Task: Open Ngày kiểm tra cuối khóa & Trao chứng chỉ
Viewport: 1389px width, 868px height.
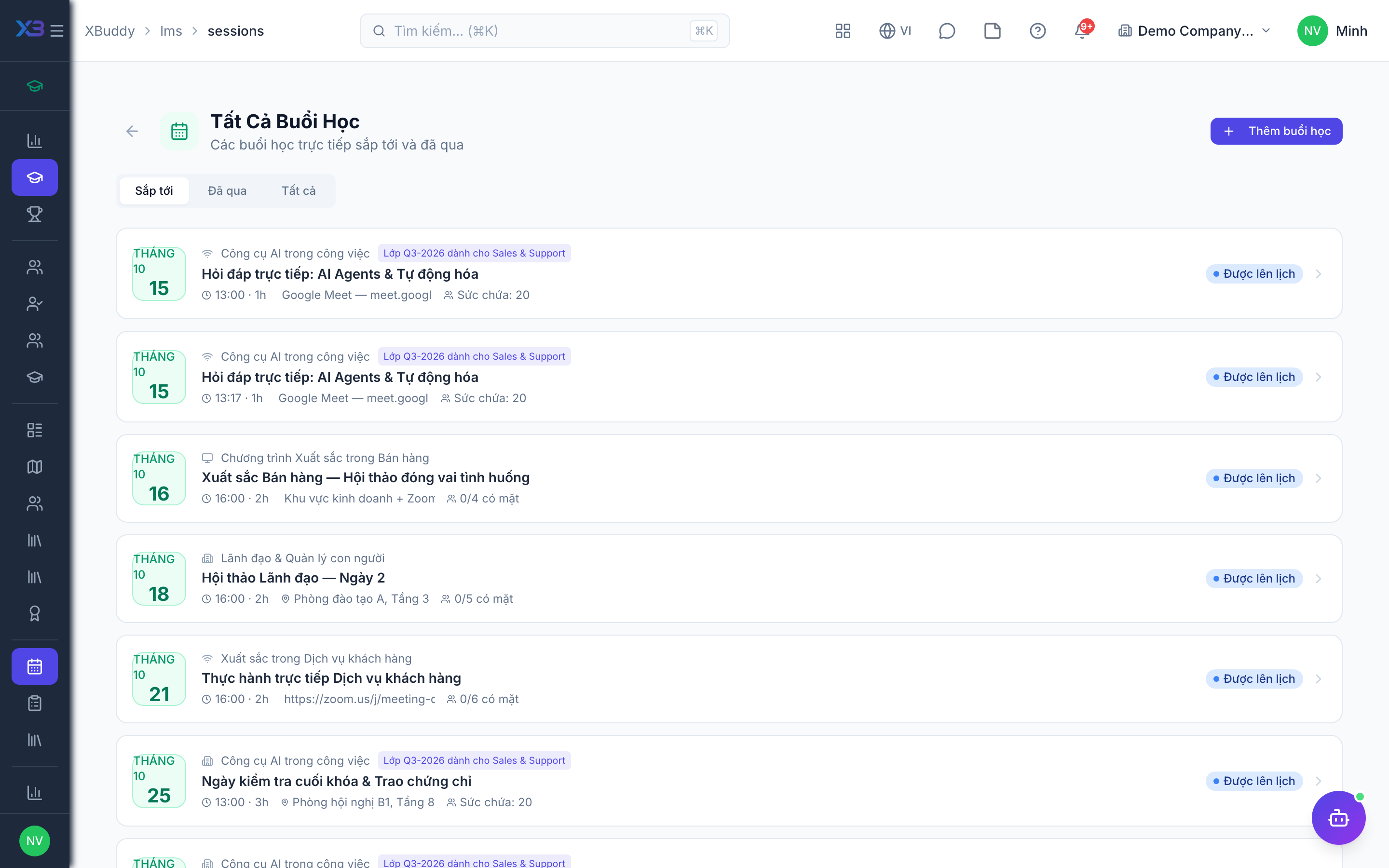Action: tap(336, 781)
